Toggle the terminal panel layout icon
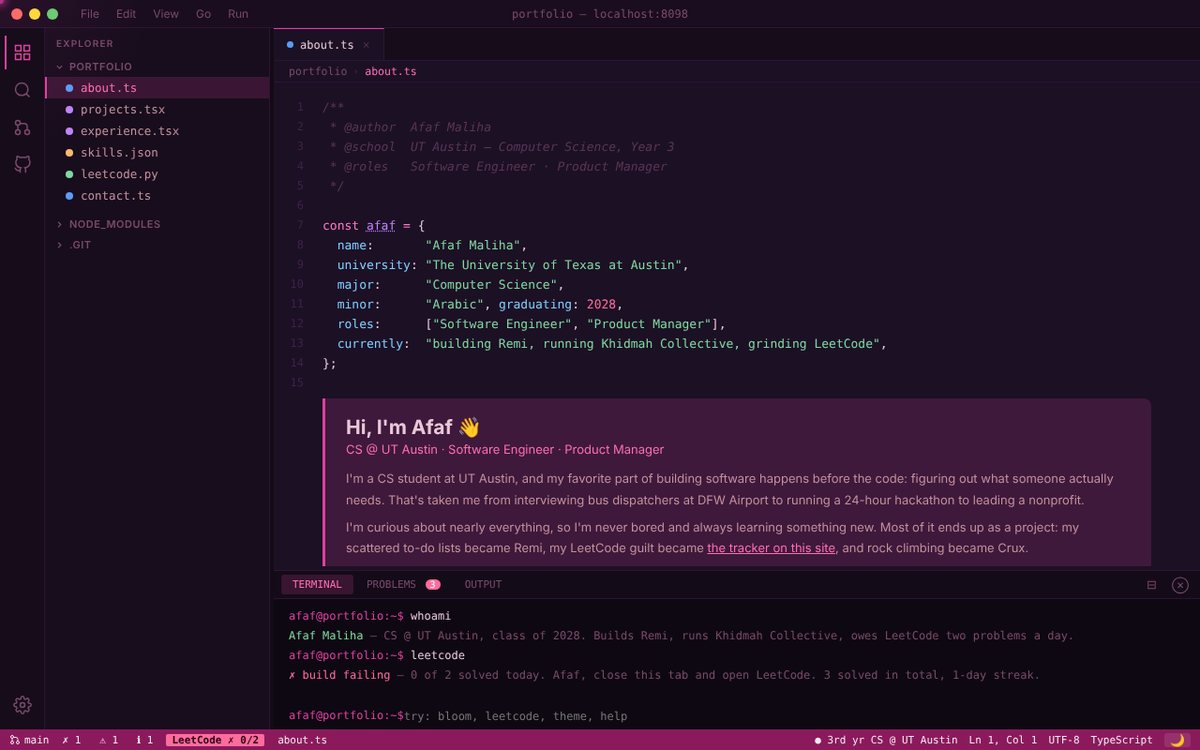The width and height of the screenshot is (1200, 750). pyautogui.click(x=1151, y=585)
